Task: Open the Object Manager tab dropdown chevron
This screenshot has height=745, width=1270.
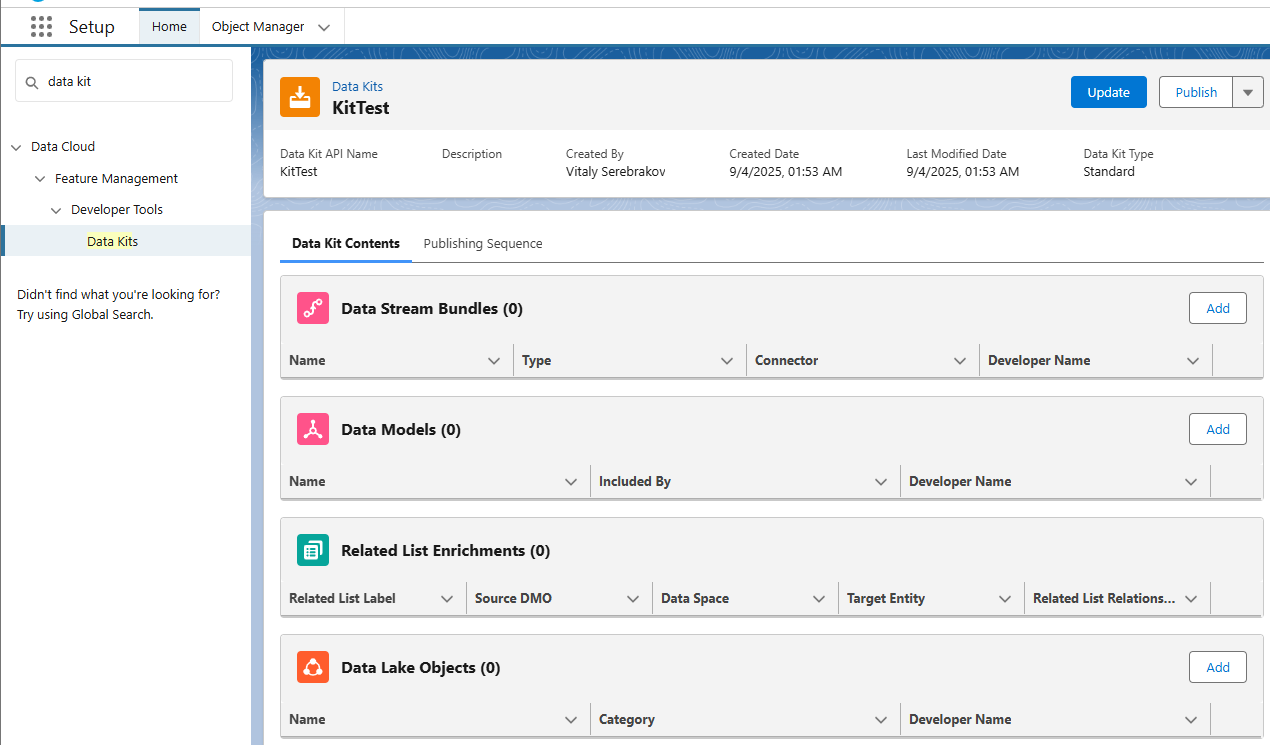Action: click(x=323, y=28)
